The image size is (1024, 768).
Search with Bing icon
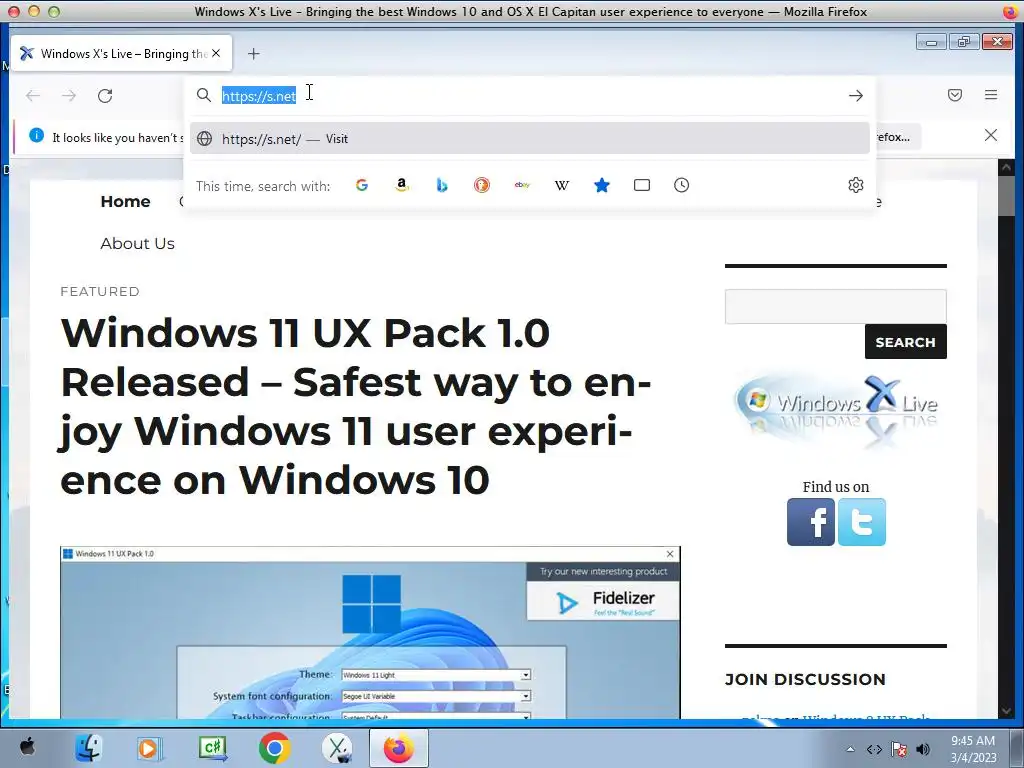441,185
